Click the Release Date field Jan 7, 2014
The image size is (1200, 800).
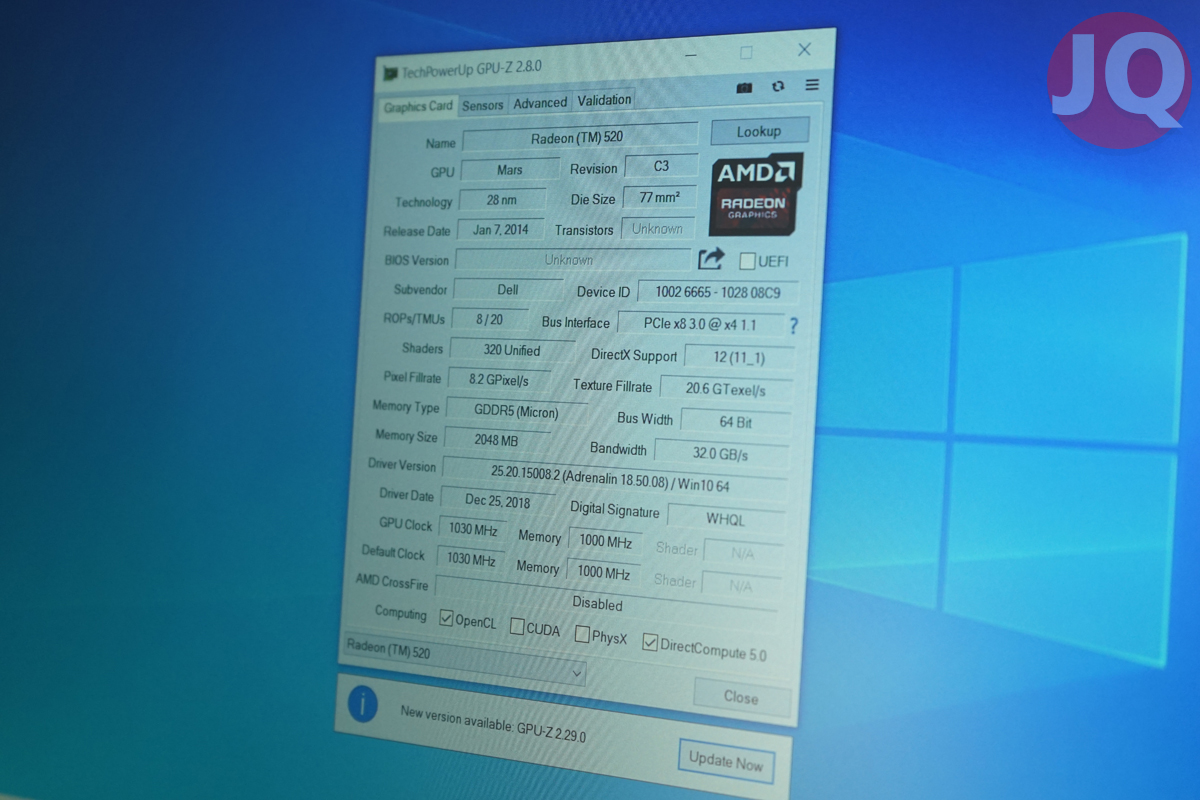[501, 230]
